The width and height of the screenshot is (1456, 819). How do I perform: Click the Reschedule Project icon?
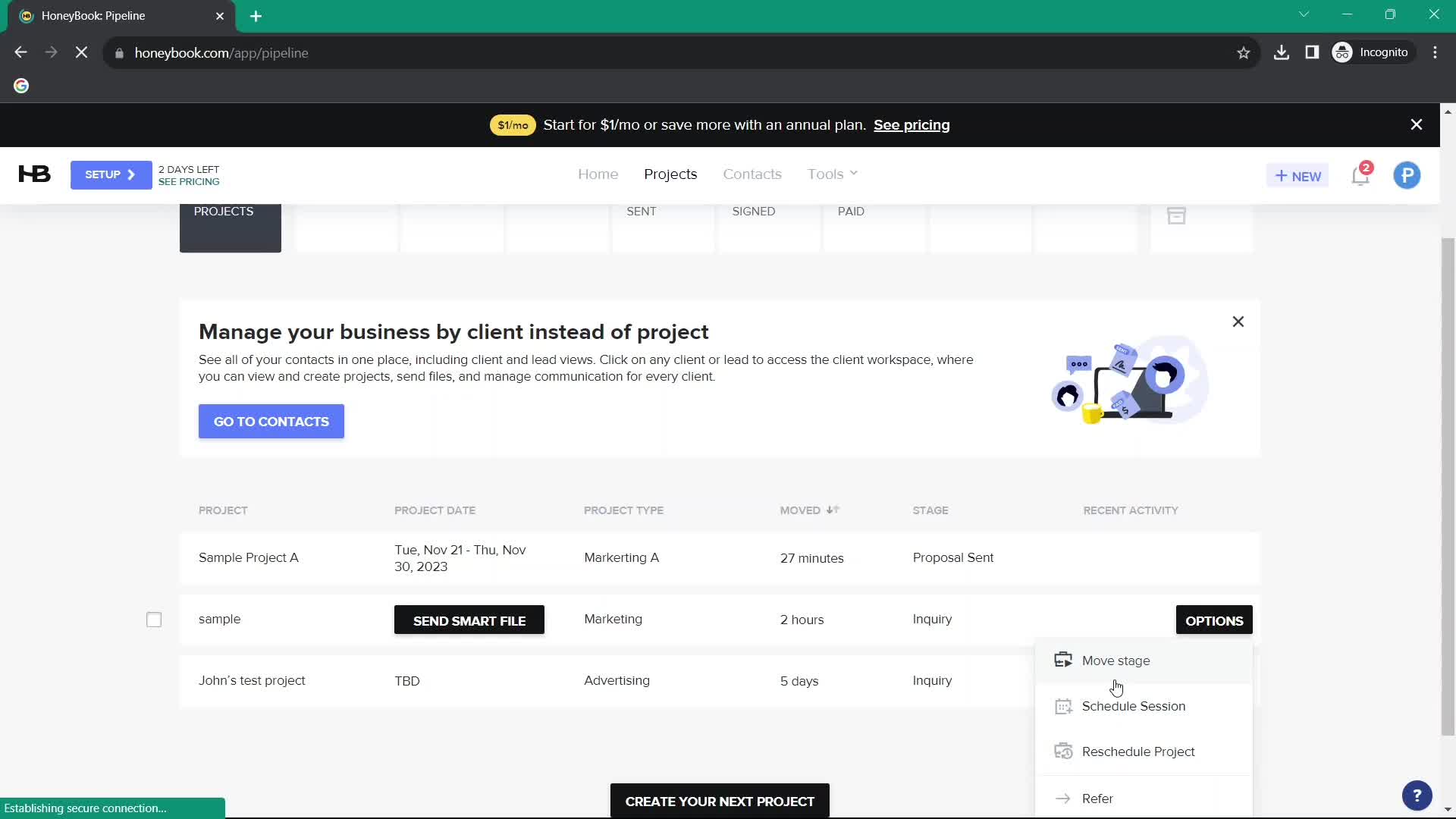click(x=1063, y=752)
